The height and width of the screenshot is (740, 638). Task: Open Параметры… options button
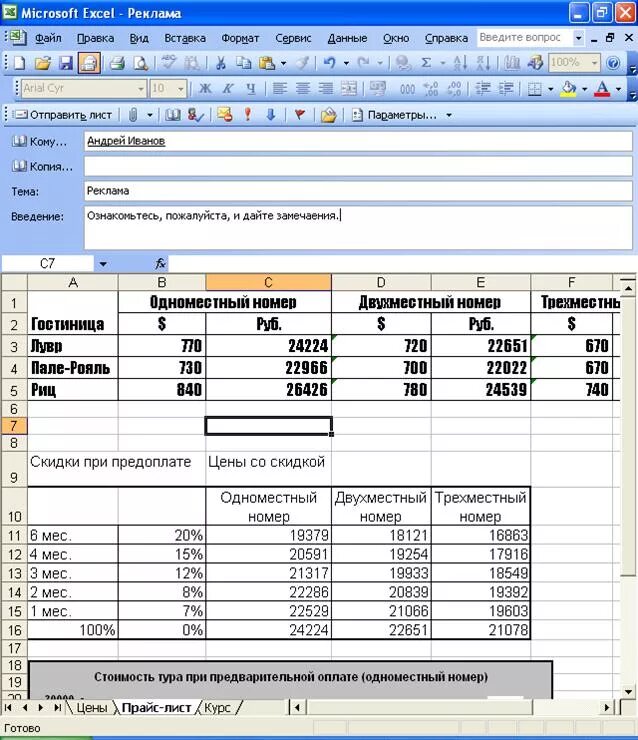coord(395,115)
